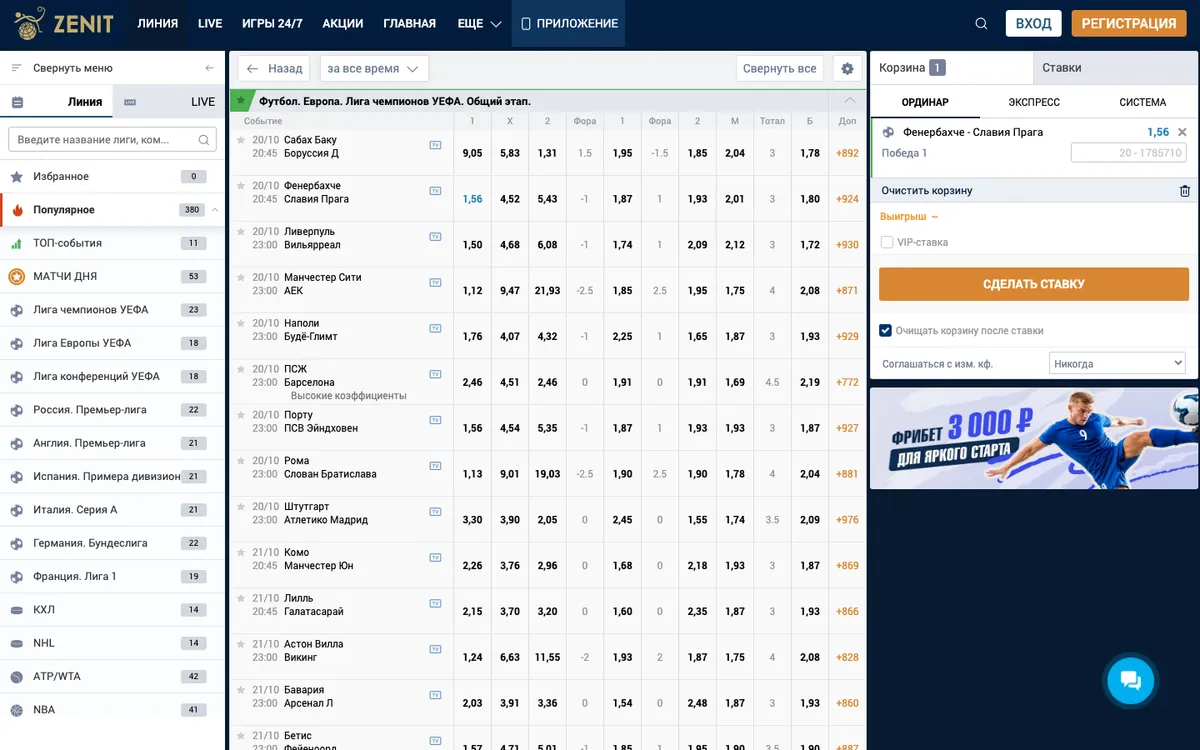Open the за все время dropdown
The width and height of the screenshot is (1200, 750).
(374, 68)
